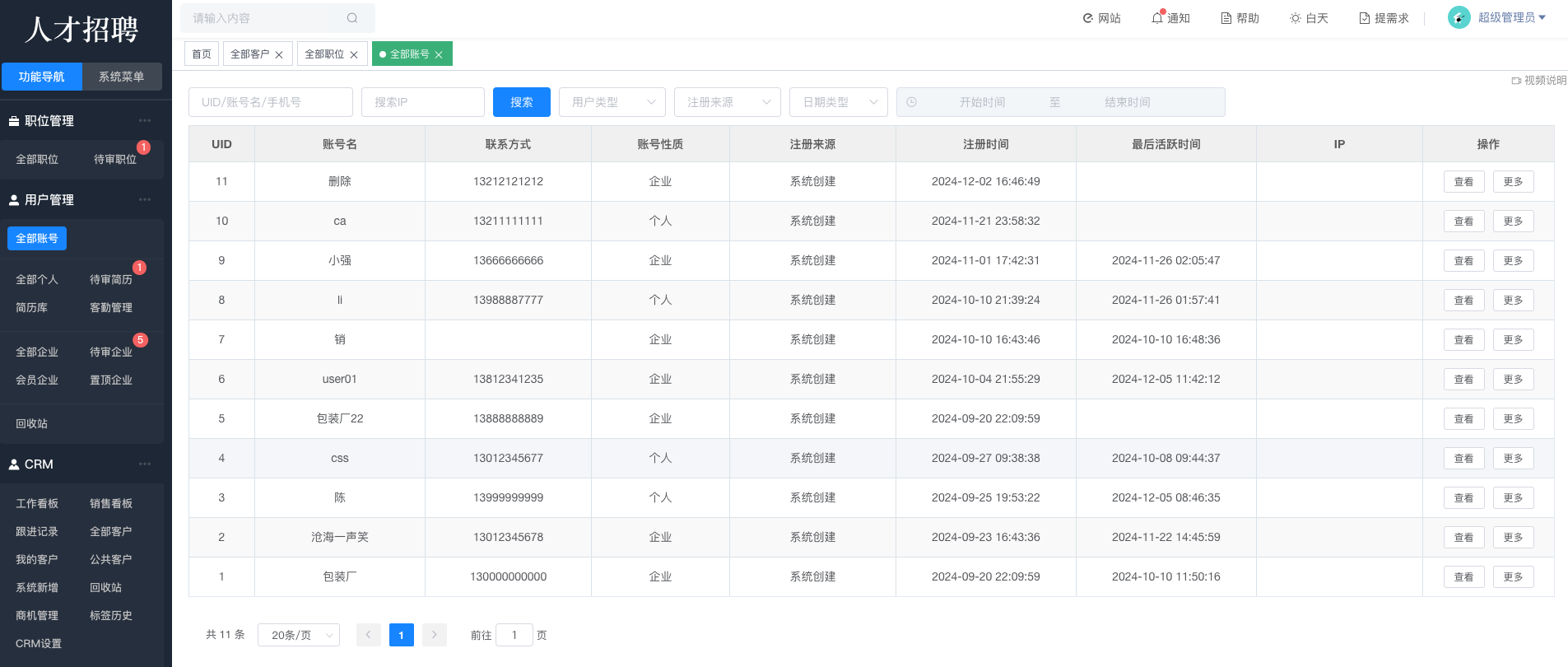Open the notification bell icon

click(x=1157, y=17)
